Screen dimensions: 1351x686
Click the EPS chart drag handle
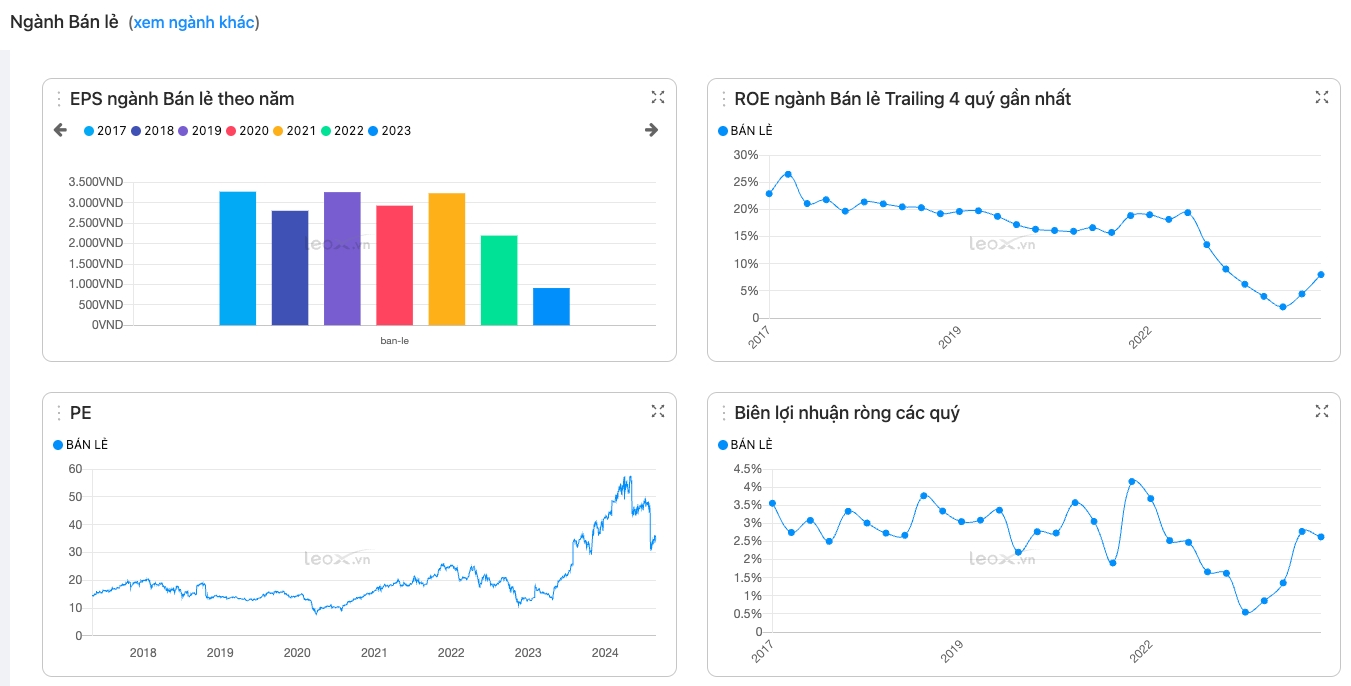[x=59, y=99]
